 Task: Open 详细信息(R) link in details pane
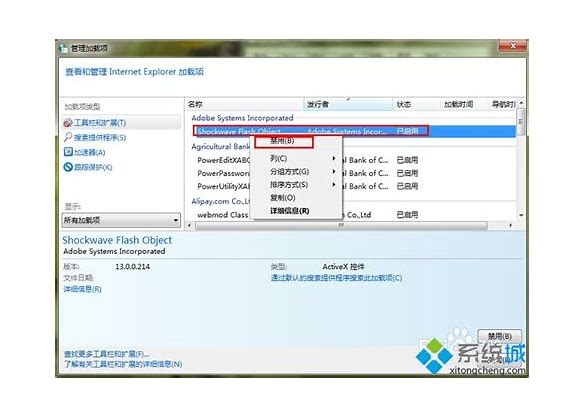(82, 289)
